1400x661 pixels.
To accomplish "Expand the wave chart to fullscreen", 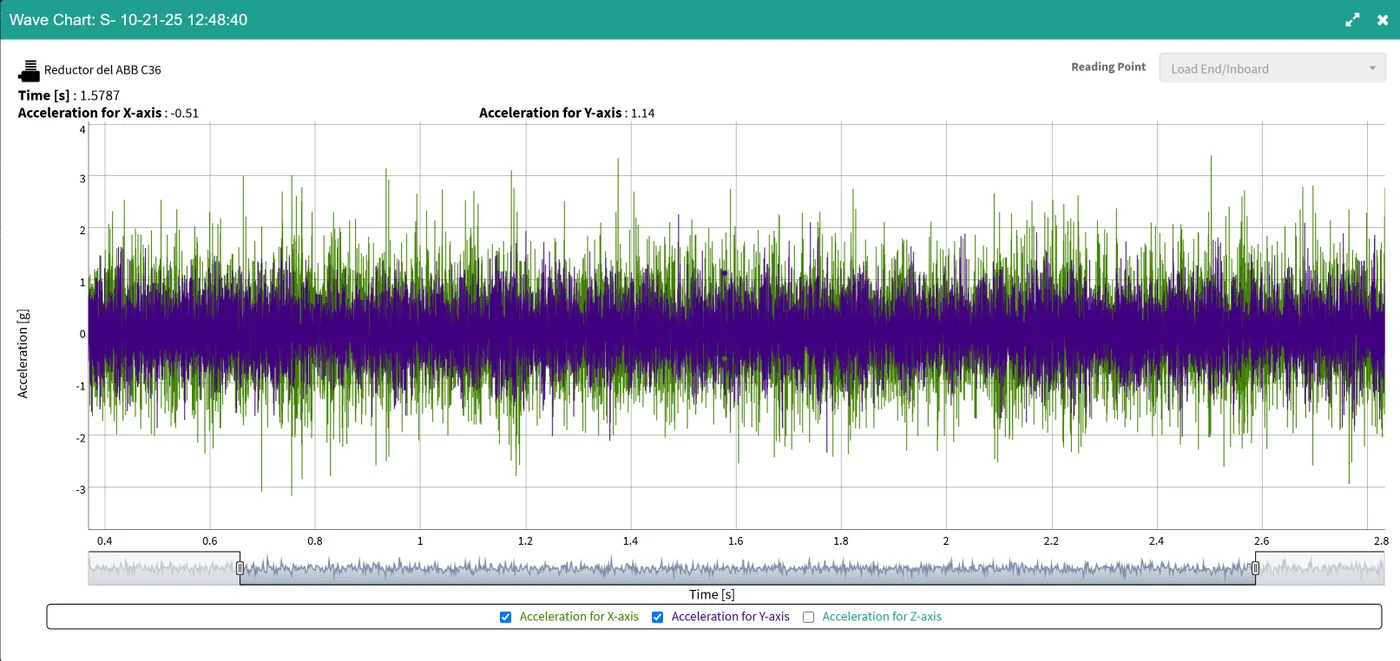I will [1352, 20].
